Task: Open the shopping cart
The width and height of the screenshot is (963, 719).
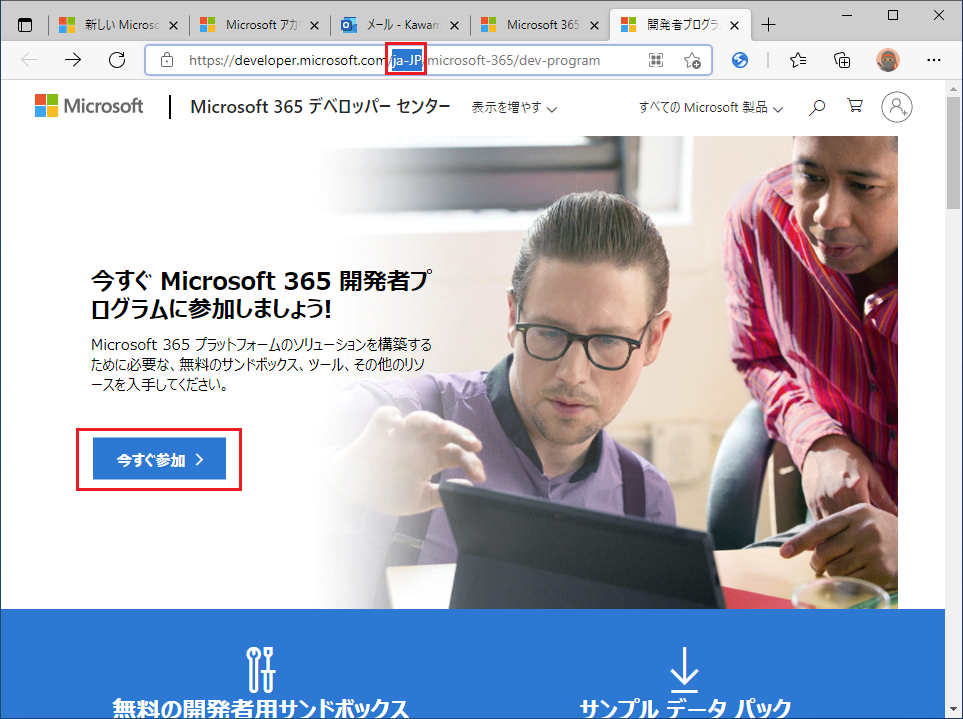Action: pos(854,106)
